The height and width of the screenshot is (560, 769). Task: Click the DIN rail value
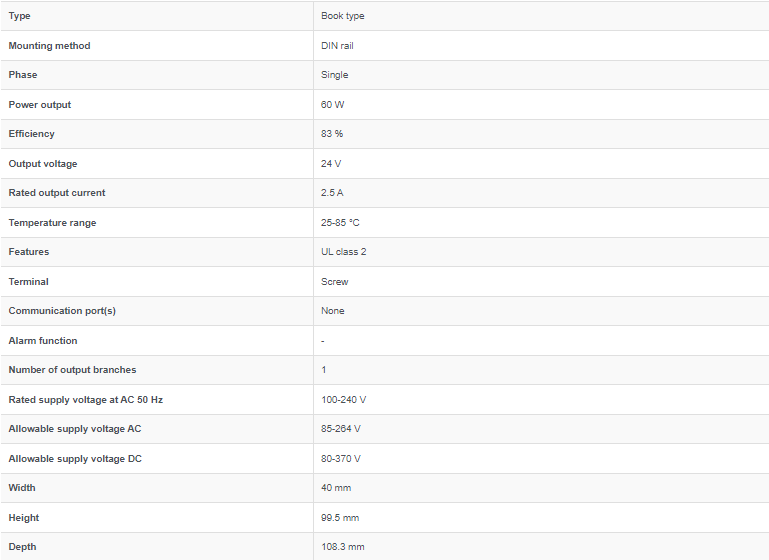point(338,46)
